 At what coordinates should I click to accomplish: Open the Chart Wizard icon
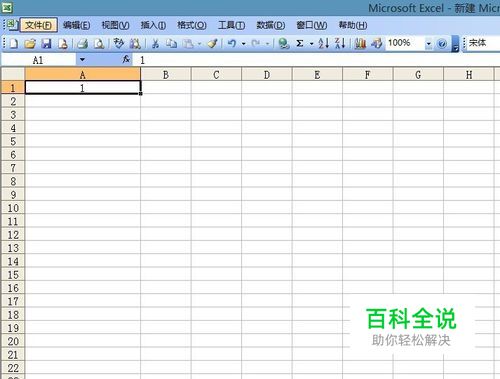360,43
